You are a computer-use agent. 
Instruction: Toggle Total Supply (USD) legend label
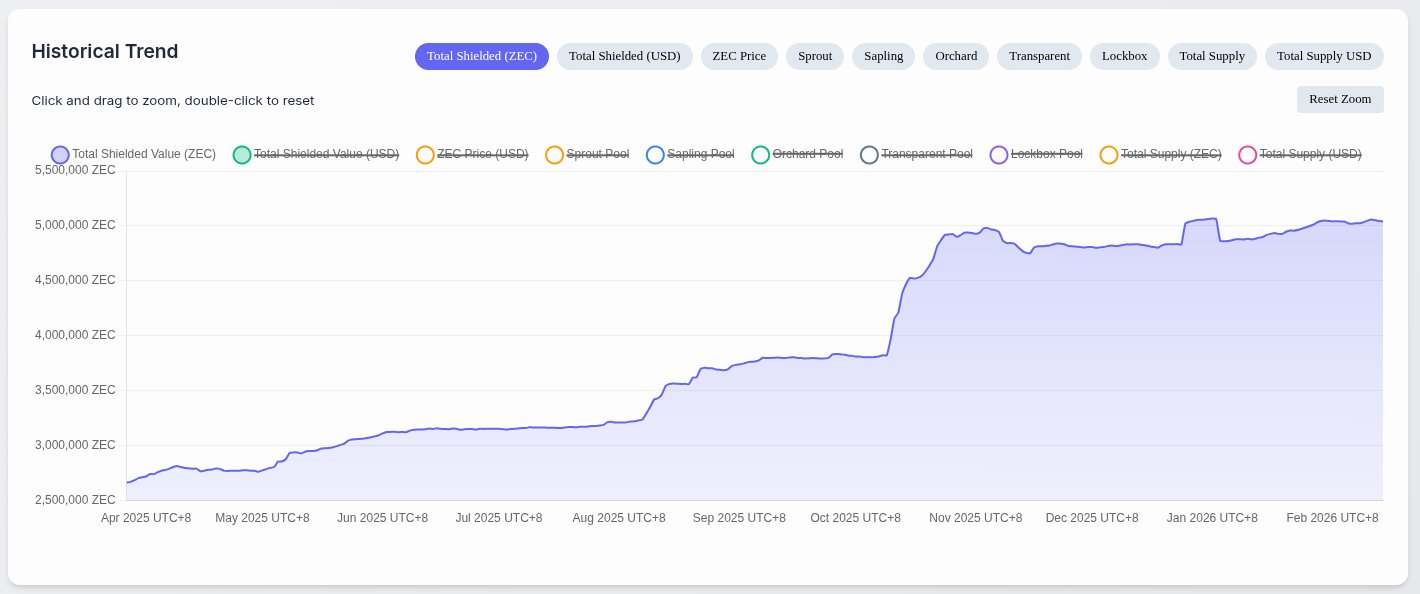[x=1310, y=154]
